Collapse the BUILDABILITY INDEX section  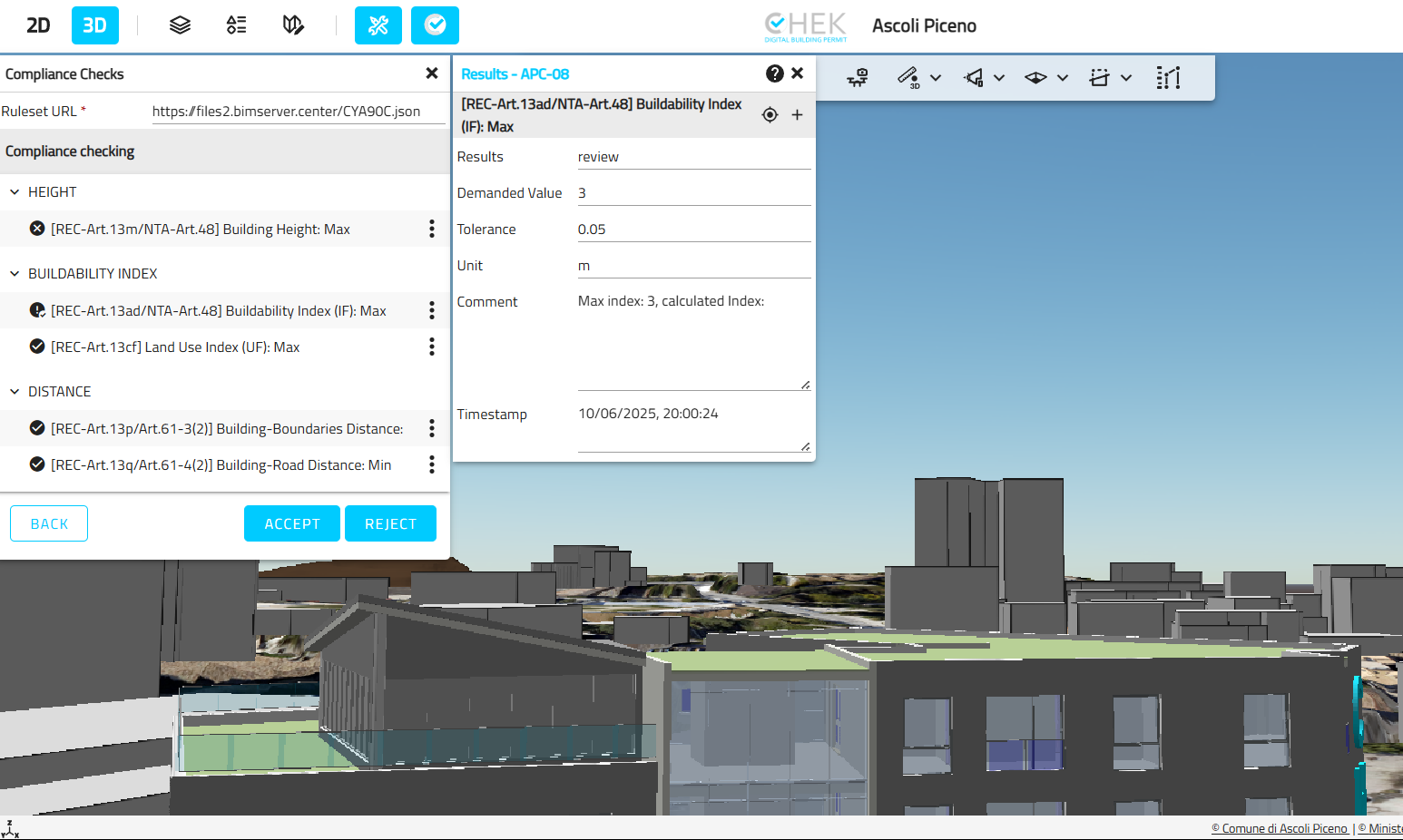pyautogui.click(x=15, y=274)
